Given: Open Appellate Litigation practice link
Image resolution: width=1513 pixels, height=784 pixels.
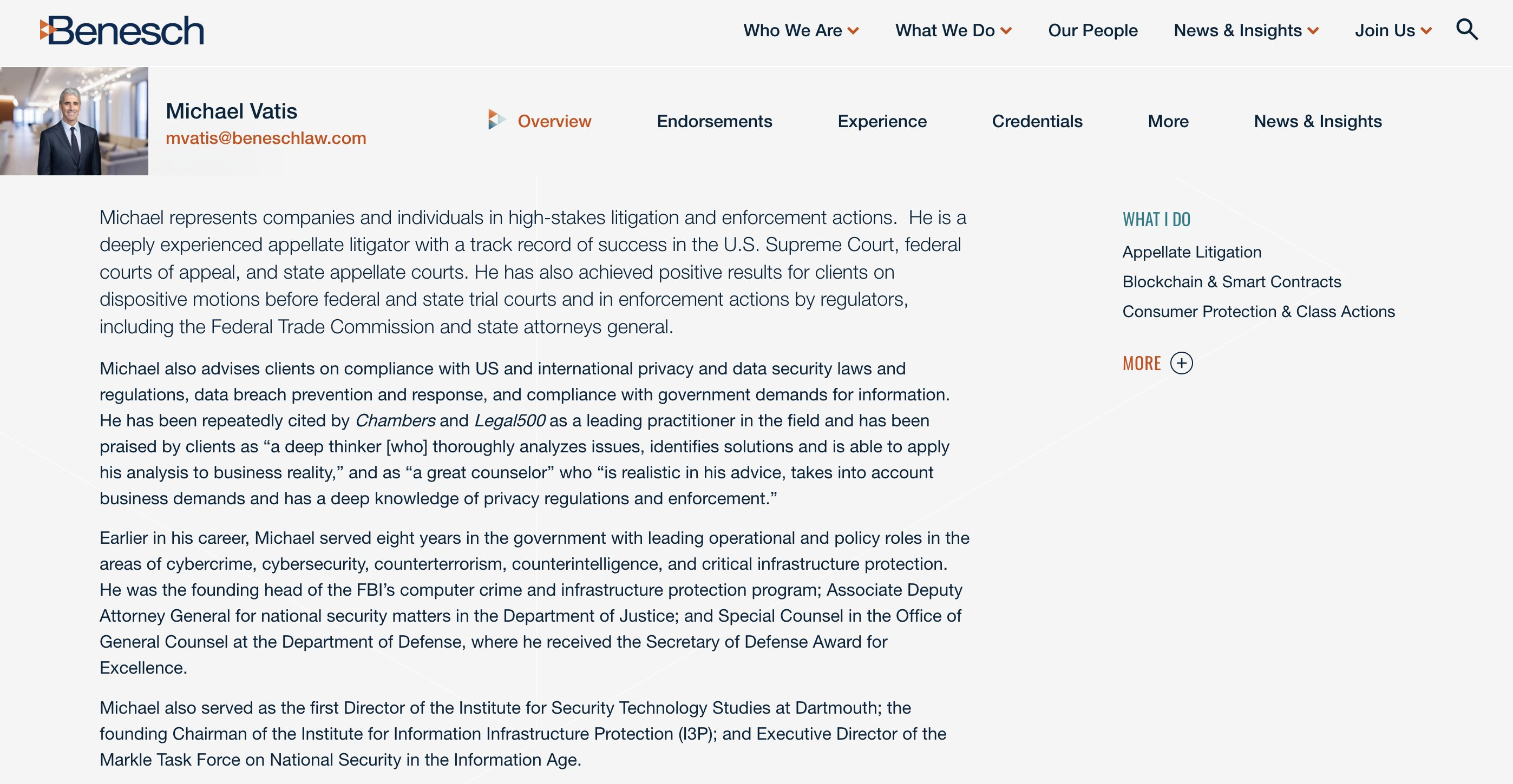Looking at the screenshot, I should point(1191,252).
